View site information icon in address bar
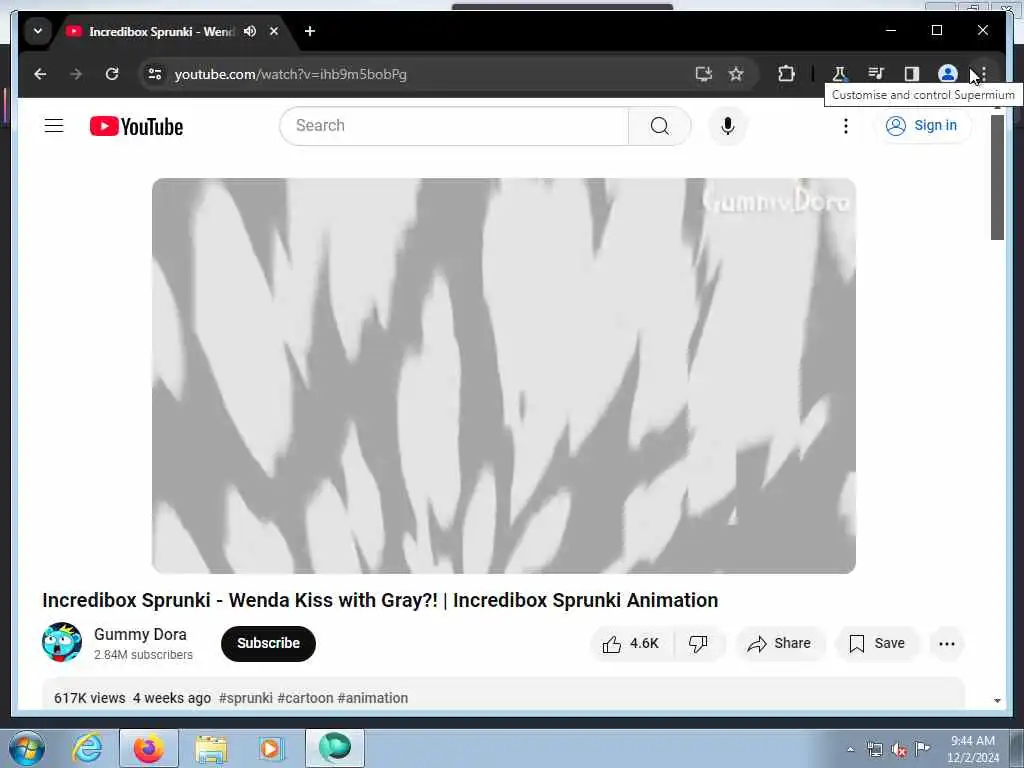This screenshot has width=1024, height=768. click(x=155, y=74)
